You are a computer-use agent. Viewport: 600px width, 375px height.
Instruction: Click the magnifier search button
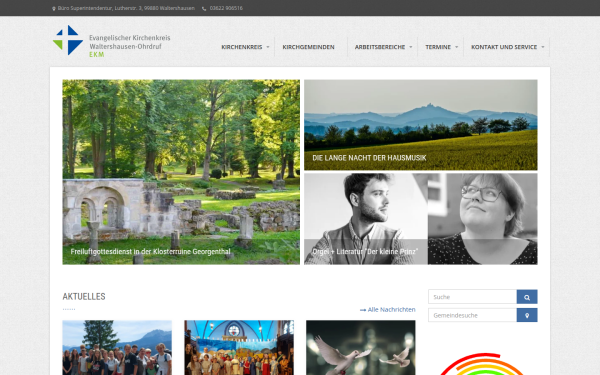coord(527,297)
